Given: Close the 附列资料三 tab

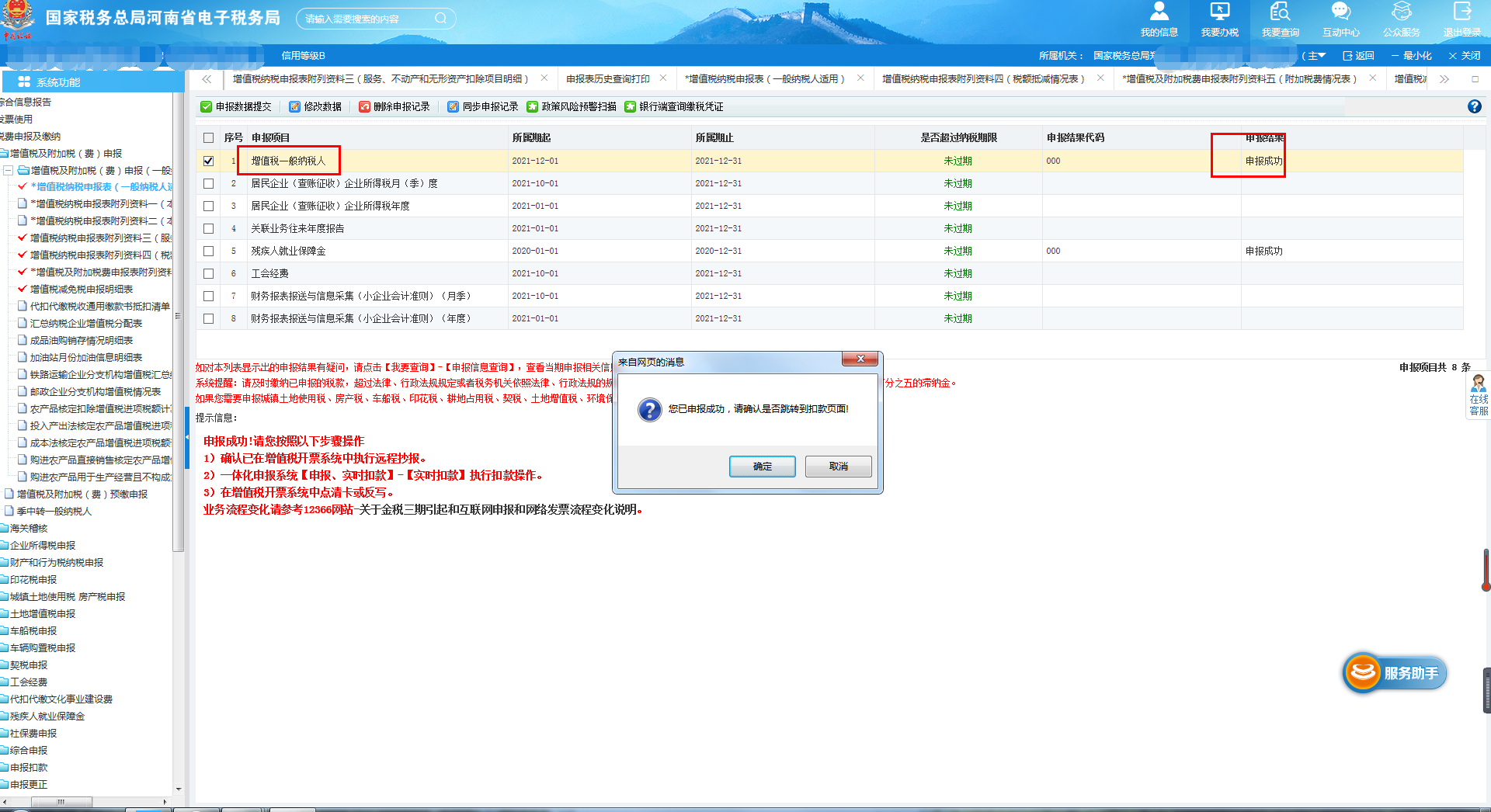Looking at the screenshot, I should pyautogui.click(x=544, y=78).
